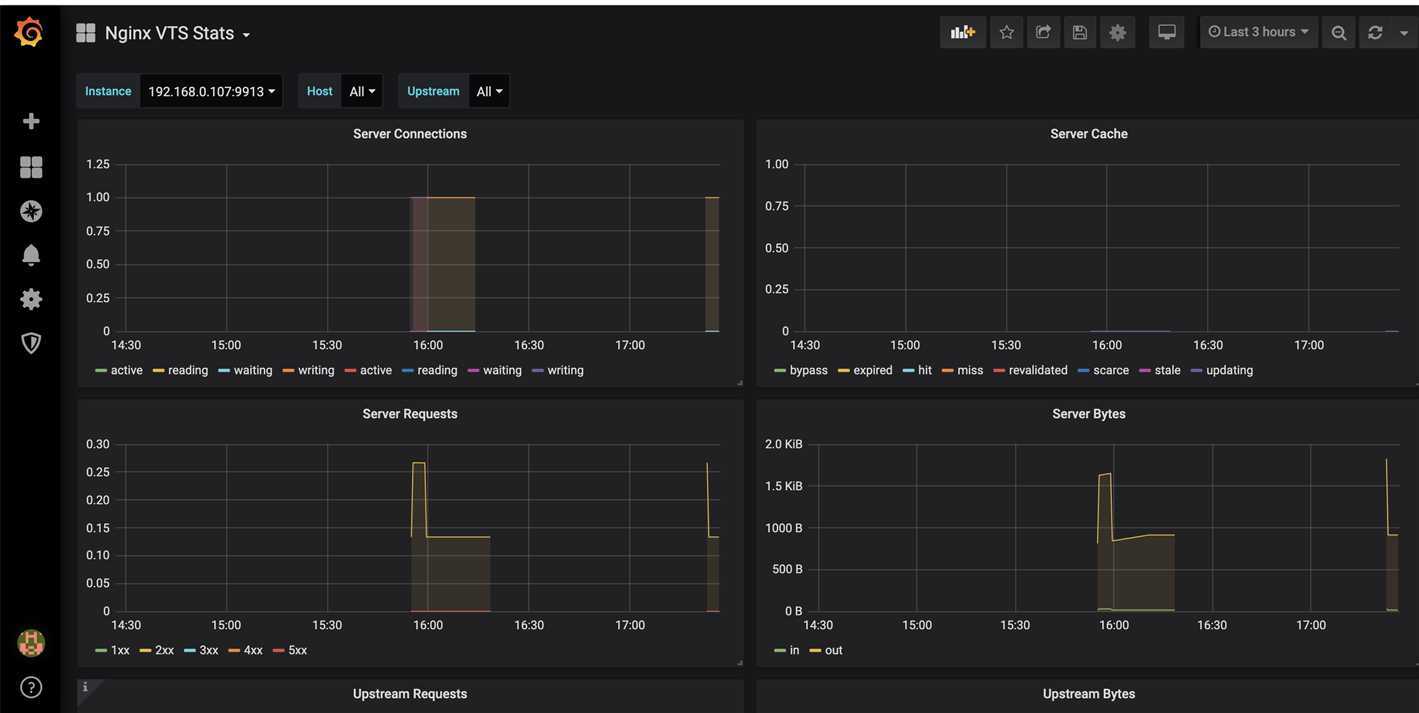The height and width of the screenshot is (713, 1419).
Task: Open the Server Connections panel title menu
Action: click(409, 134)
